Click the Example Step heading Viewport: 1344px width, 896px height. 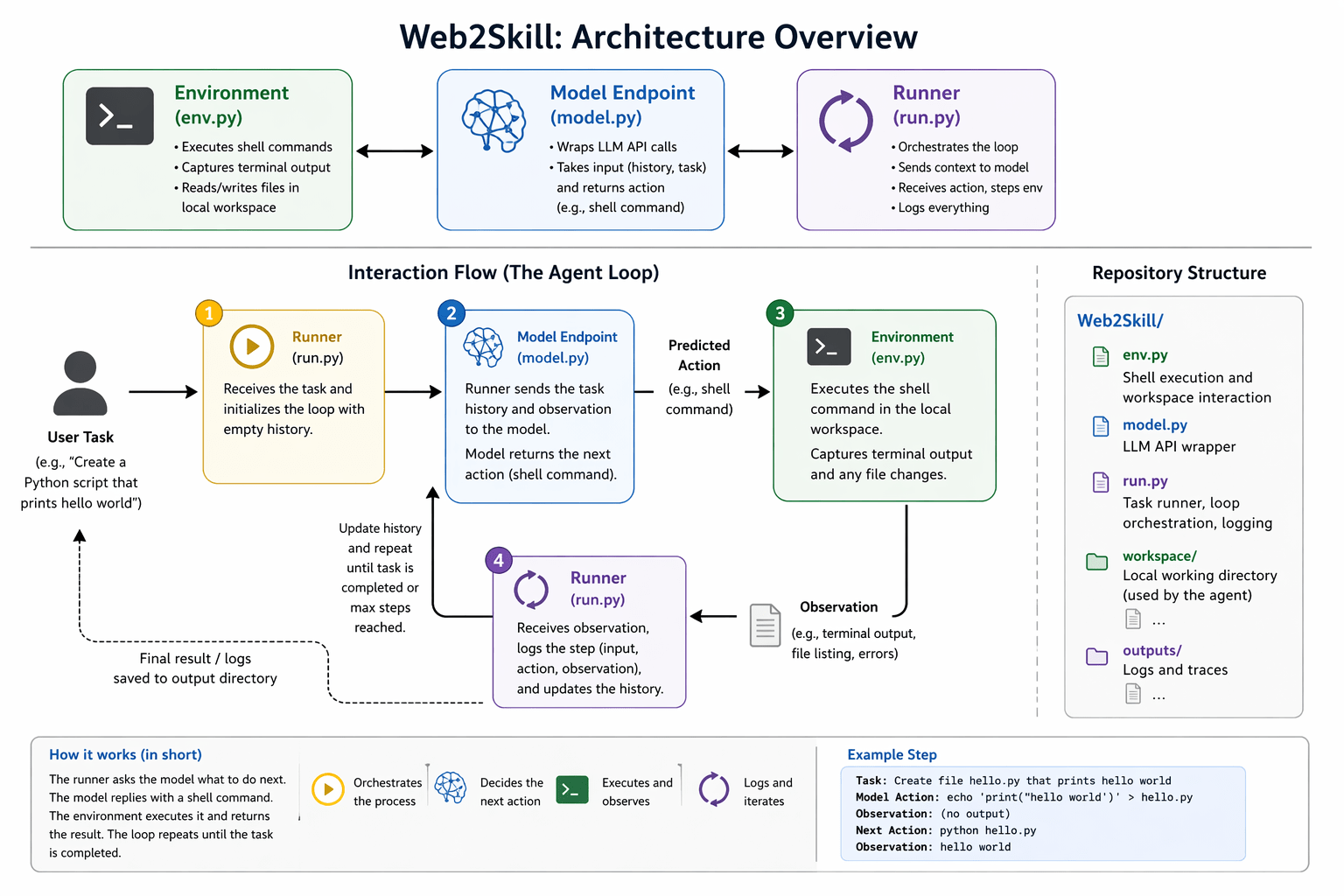coord(892,754)
